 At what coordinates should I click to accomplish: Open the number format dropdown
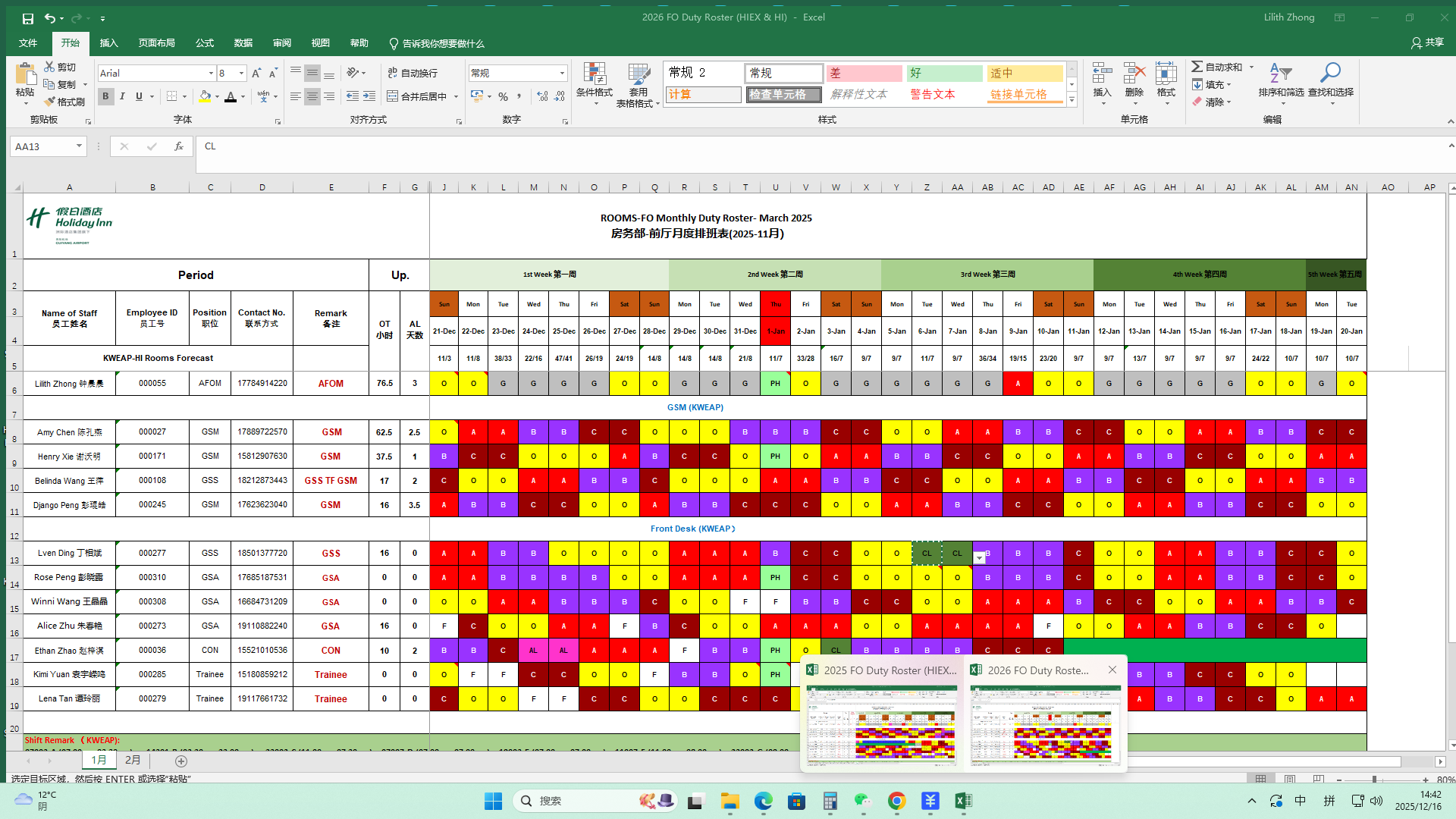[562, 74]
